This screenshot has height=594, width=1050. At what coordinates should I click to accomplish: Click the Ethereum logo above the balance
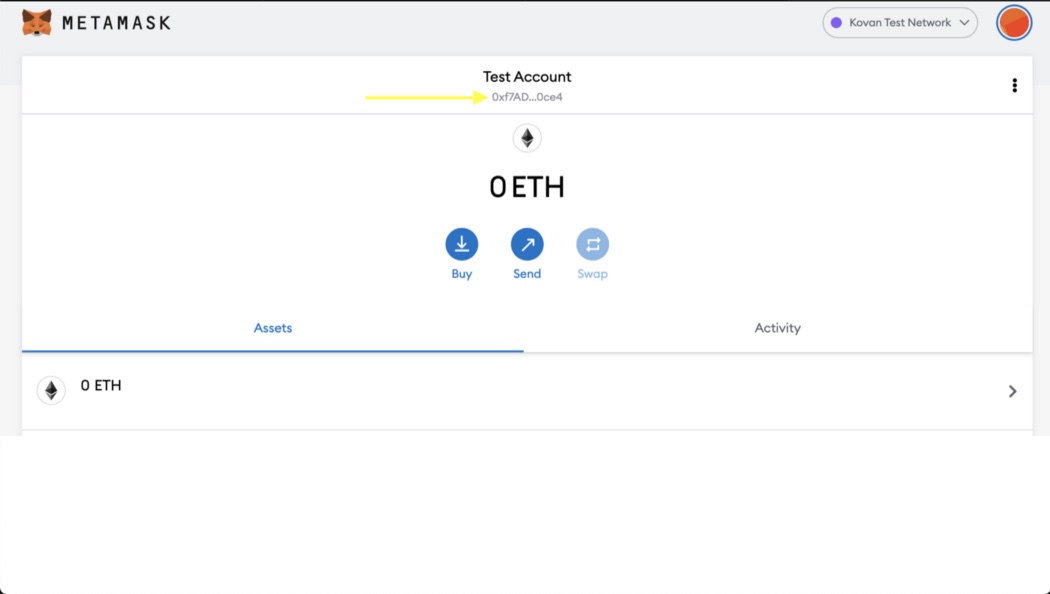pyautogui.click(x=527, y=139)
